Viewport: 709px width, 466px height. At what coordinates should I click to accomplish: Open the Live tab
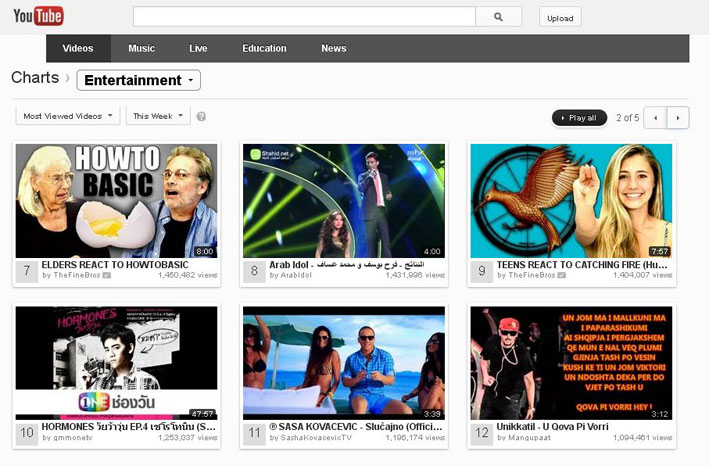pyautogui.click(x=198, y=48)
